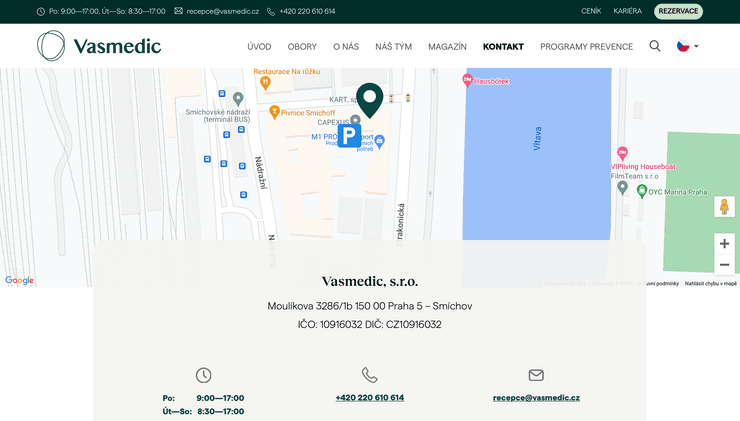The height and width of the screenshot is (421, 740).
Task: Open the KARIÉRA link
Action: [627, 11]
